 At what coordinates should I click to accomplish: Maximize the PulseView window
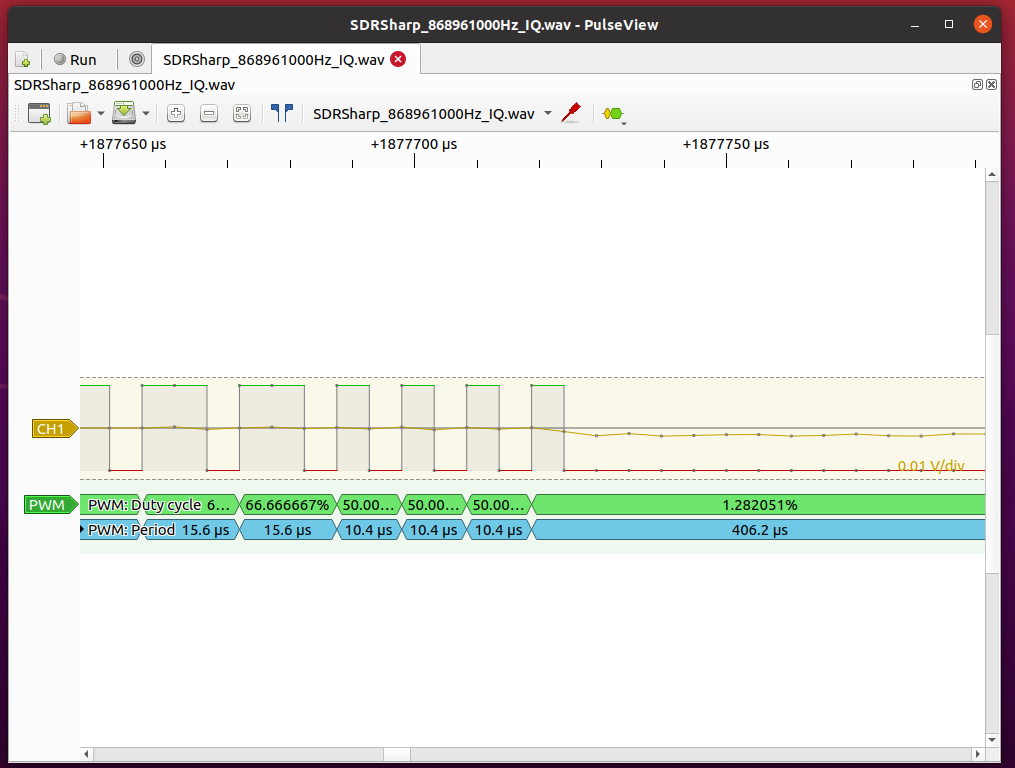click(949, 25)
